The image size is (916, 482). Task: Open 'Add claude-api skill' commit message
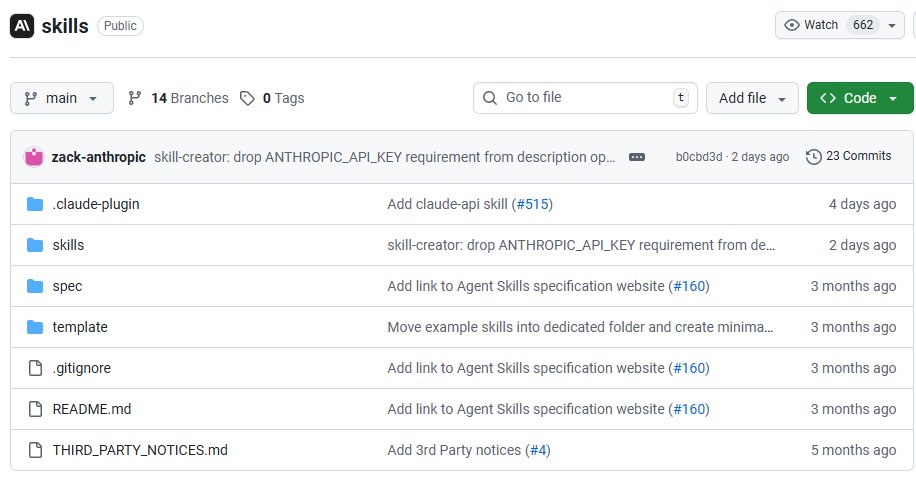pos(447,204)
